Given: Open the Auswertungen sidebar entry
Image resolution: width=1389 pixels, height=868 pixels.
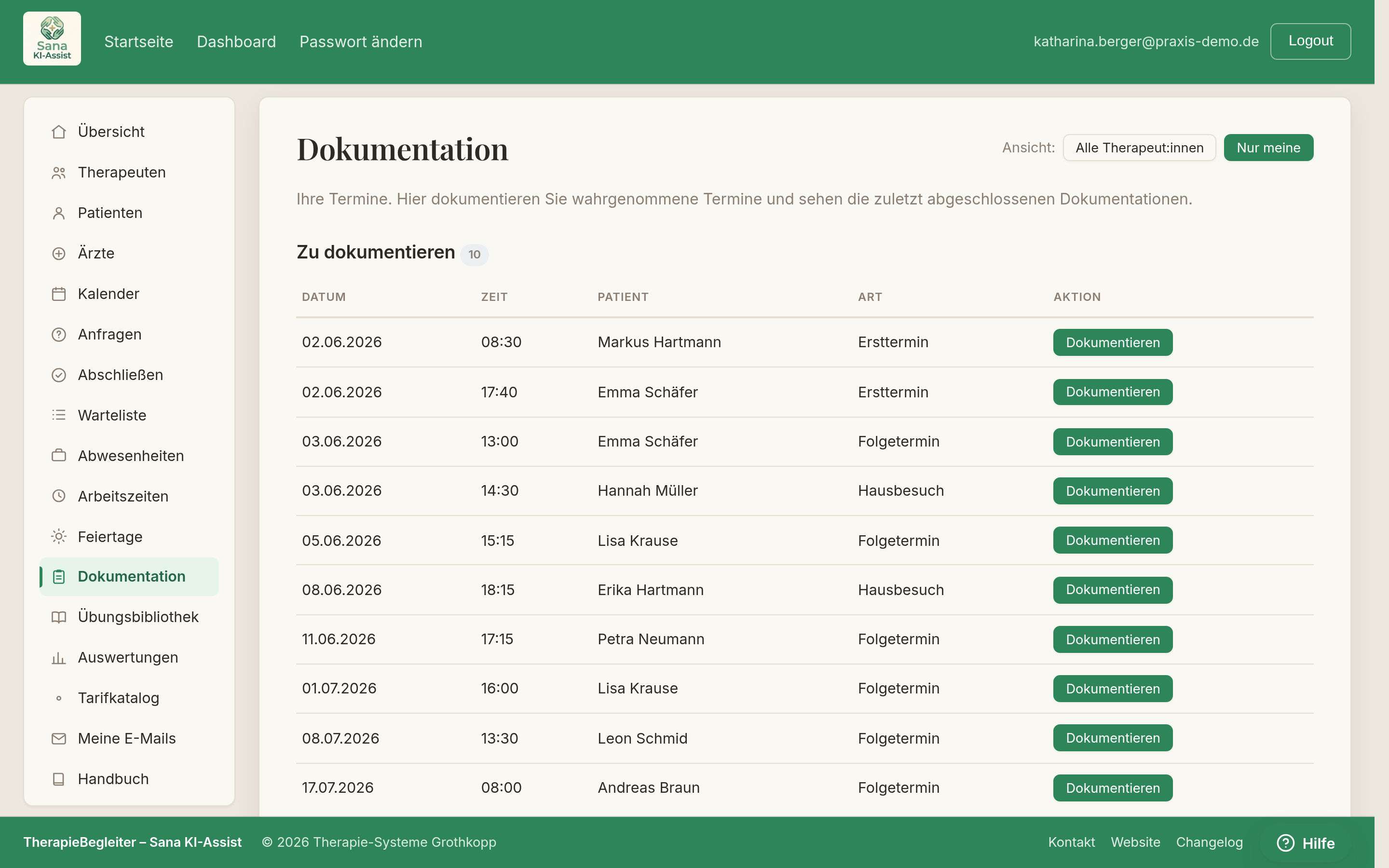Looking at the screenshot, I should pos(129,658).
